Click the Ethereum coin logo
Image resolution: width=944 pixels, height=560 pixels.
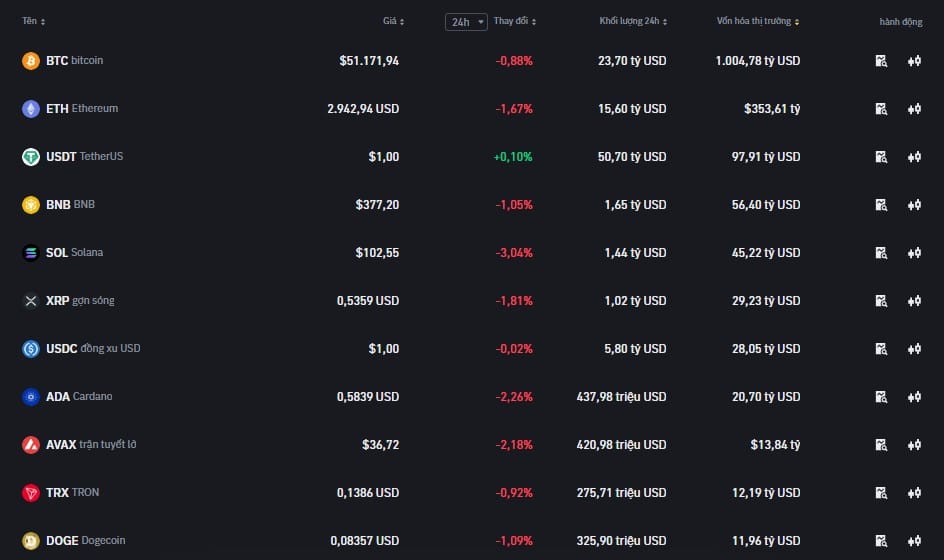pos(31,109)
